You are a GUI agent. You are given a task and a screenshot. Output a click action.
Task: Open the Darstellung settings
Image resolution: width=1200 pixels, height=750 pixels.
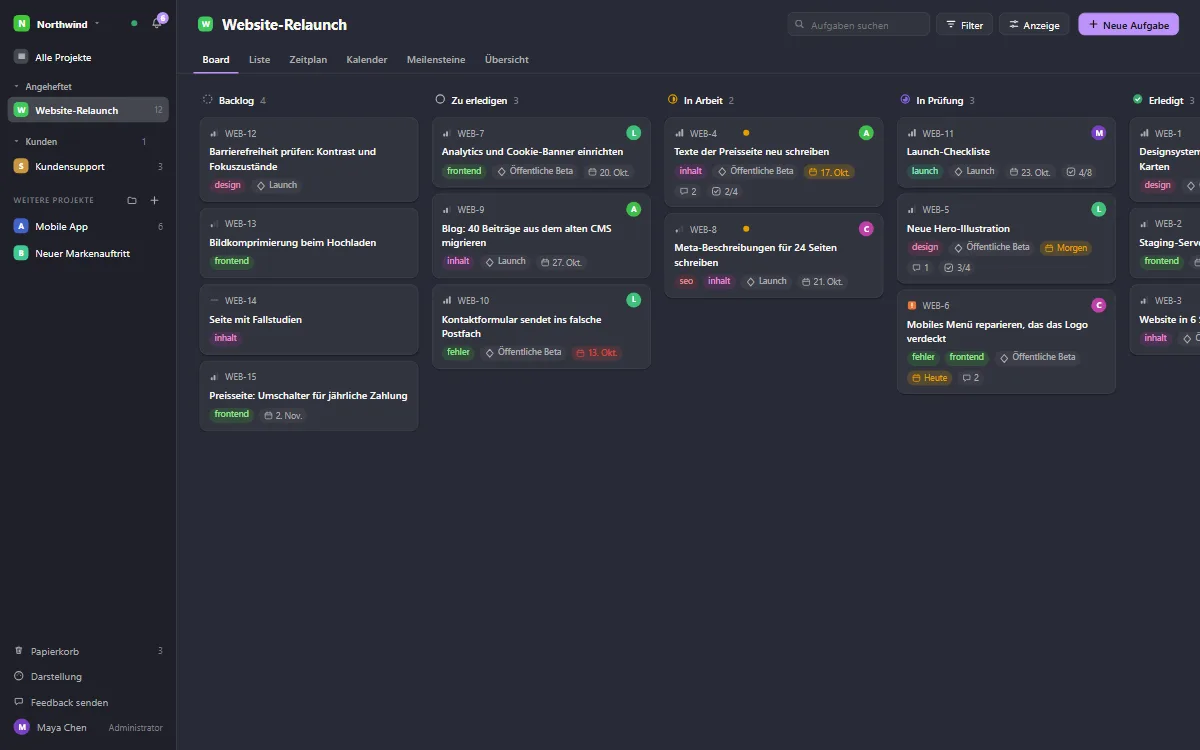point(88,677)
